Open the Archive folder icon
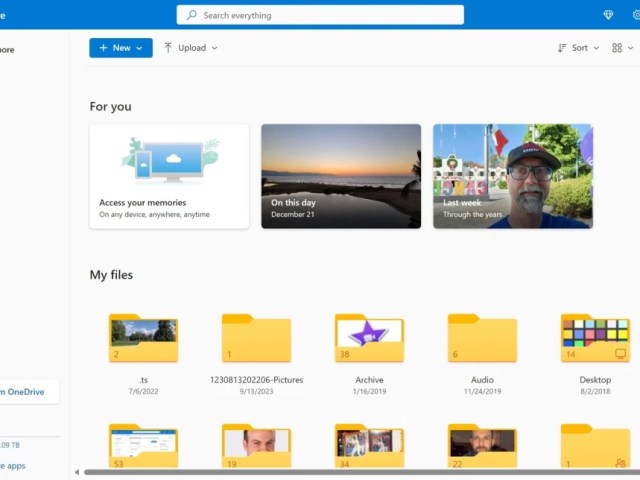The height and width of the screenshot is (480, 640). tap(369, 338)
